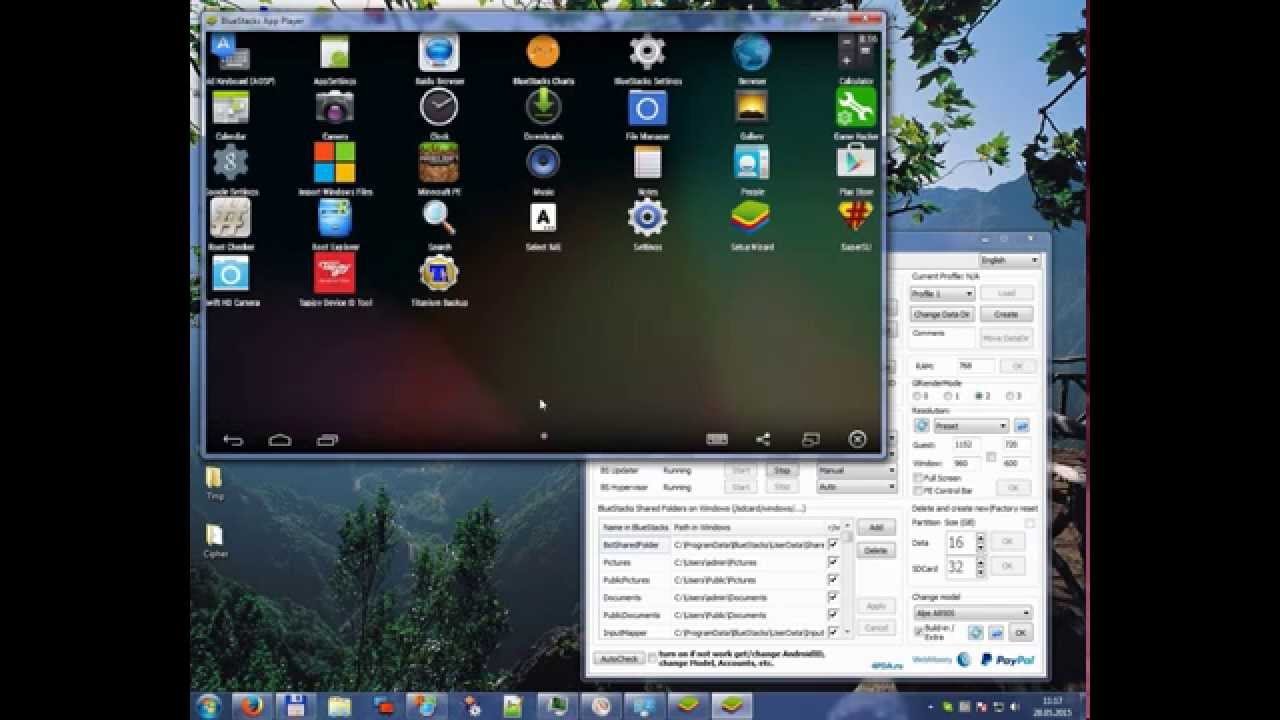Open Root Checker app

click(230, 217)
